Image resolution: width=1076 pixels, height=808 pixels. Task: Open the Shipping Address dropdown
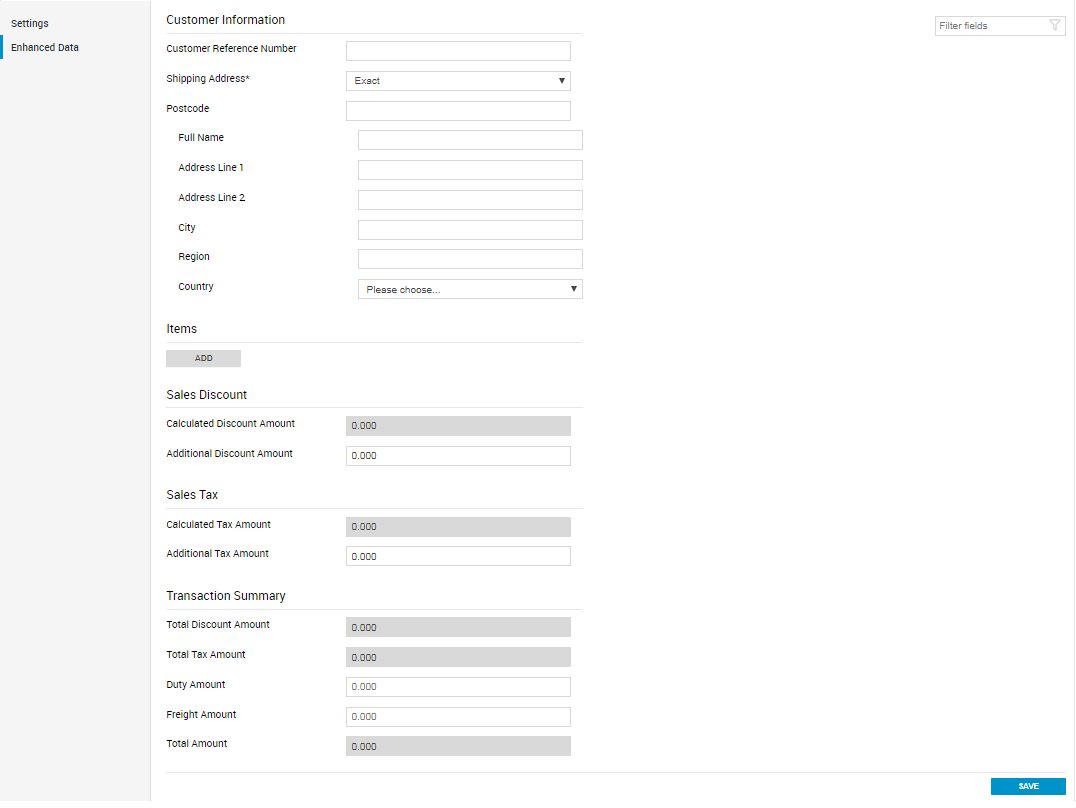pos(458,81)
